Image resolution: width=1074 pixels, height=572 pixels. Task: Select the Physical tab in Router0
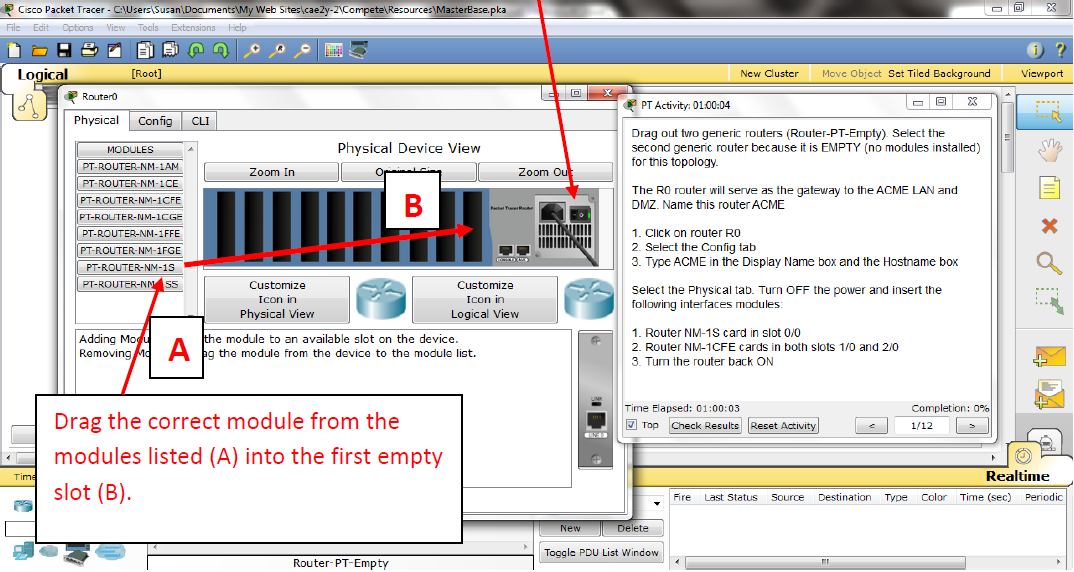pyautogui.click(x=97, y=120)
